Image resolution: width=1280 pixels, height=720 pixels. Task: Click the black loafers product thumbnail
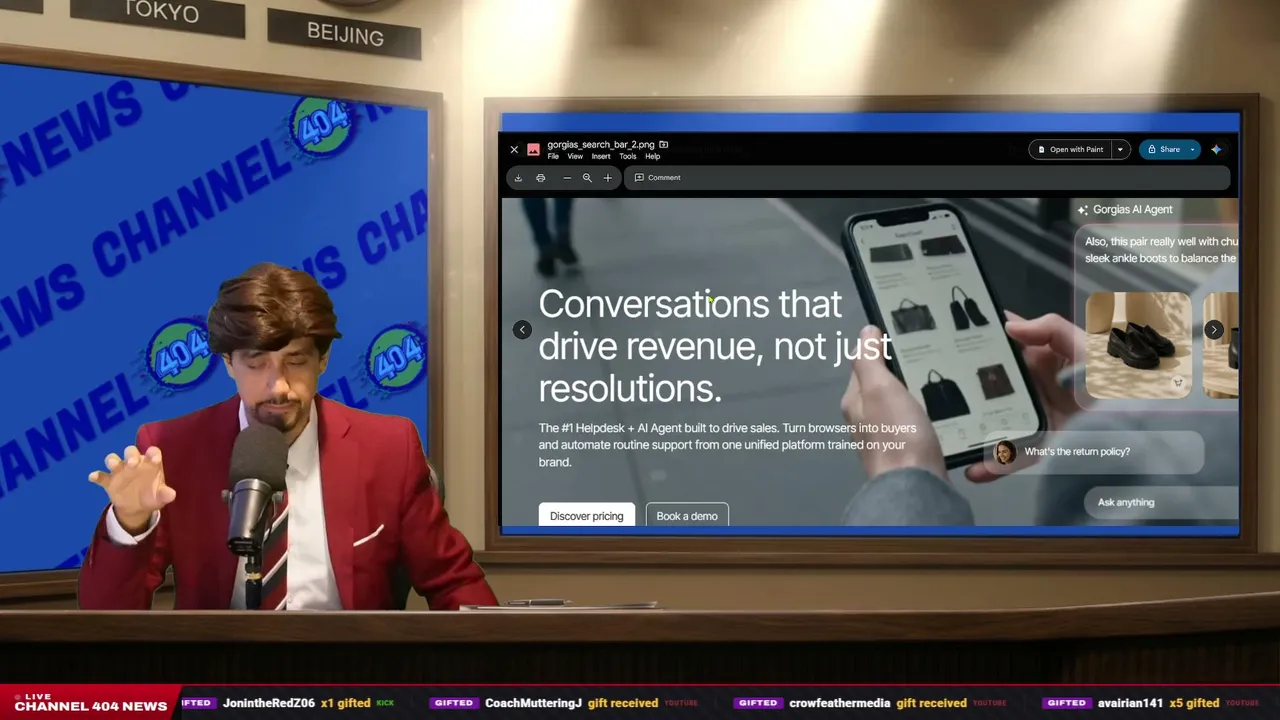point(1138,345)
